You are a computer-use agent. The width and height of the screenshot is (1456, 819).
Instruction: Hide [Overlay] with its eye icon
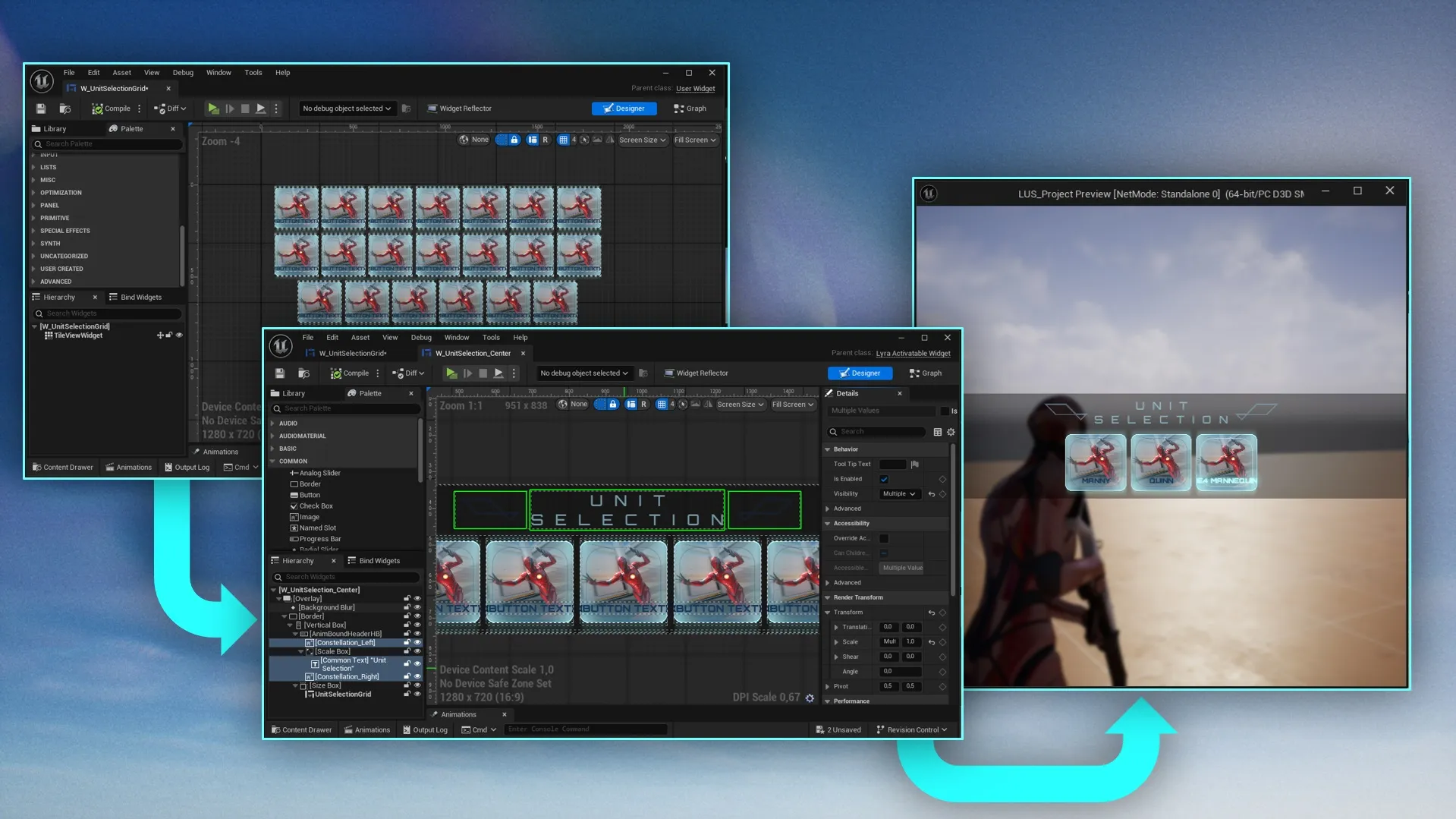click(x=417, y=599)
